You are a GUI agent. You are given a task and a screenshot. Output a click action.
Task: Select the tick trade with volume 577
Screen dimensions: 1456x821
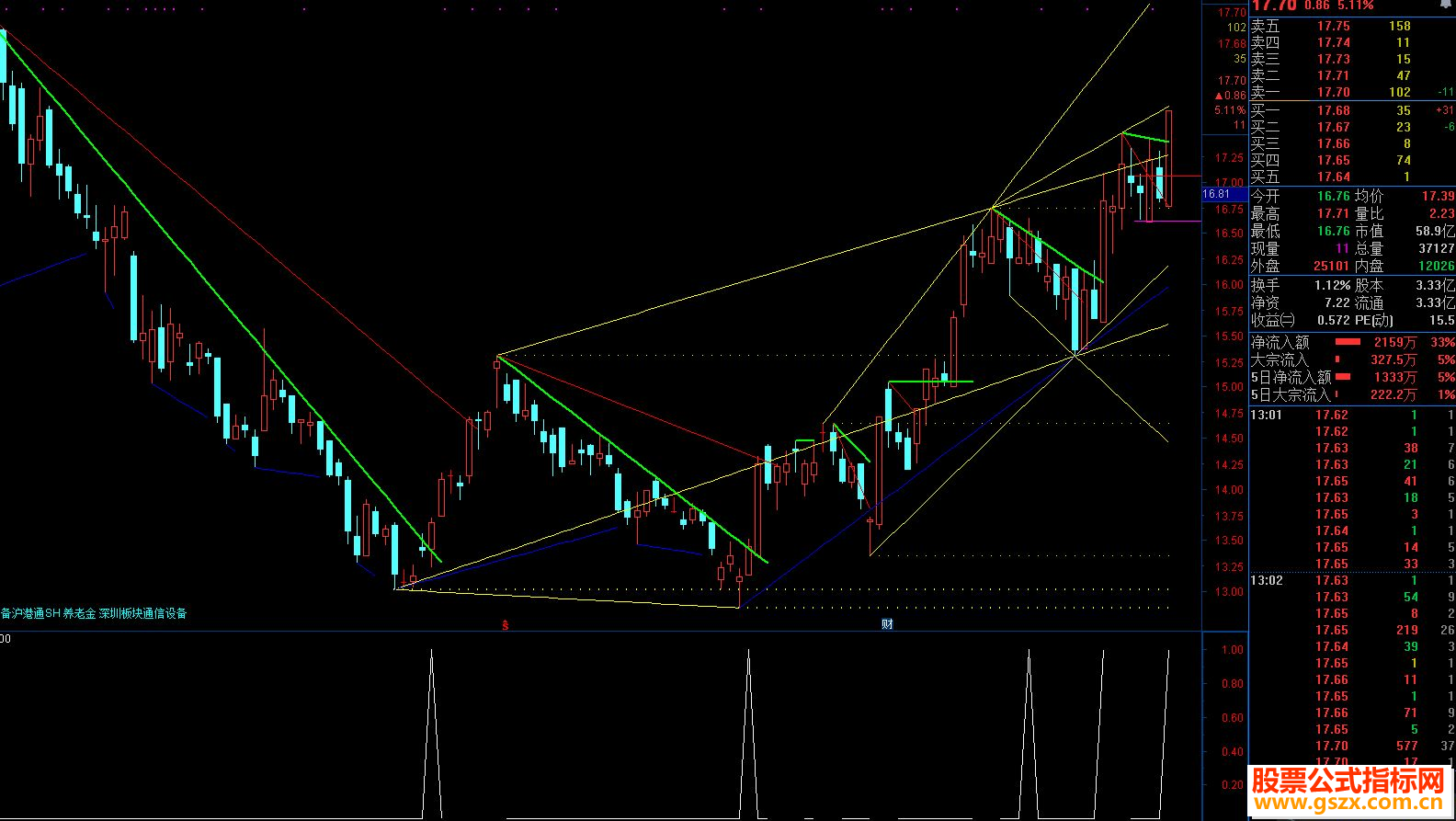(1352, 746)
